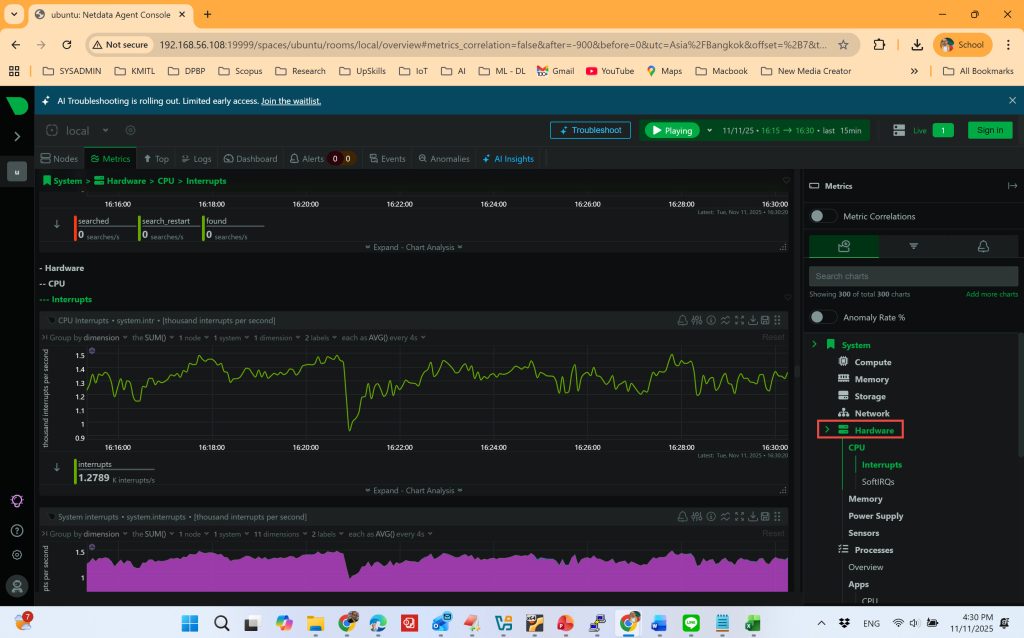Turn on the Anomaly Rate % toggle

pos(823,317)
